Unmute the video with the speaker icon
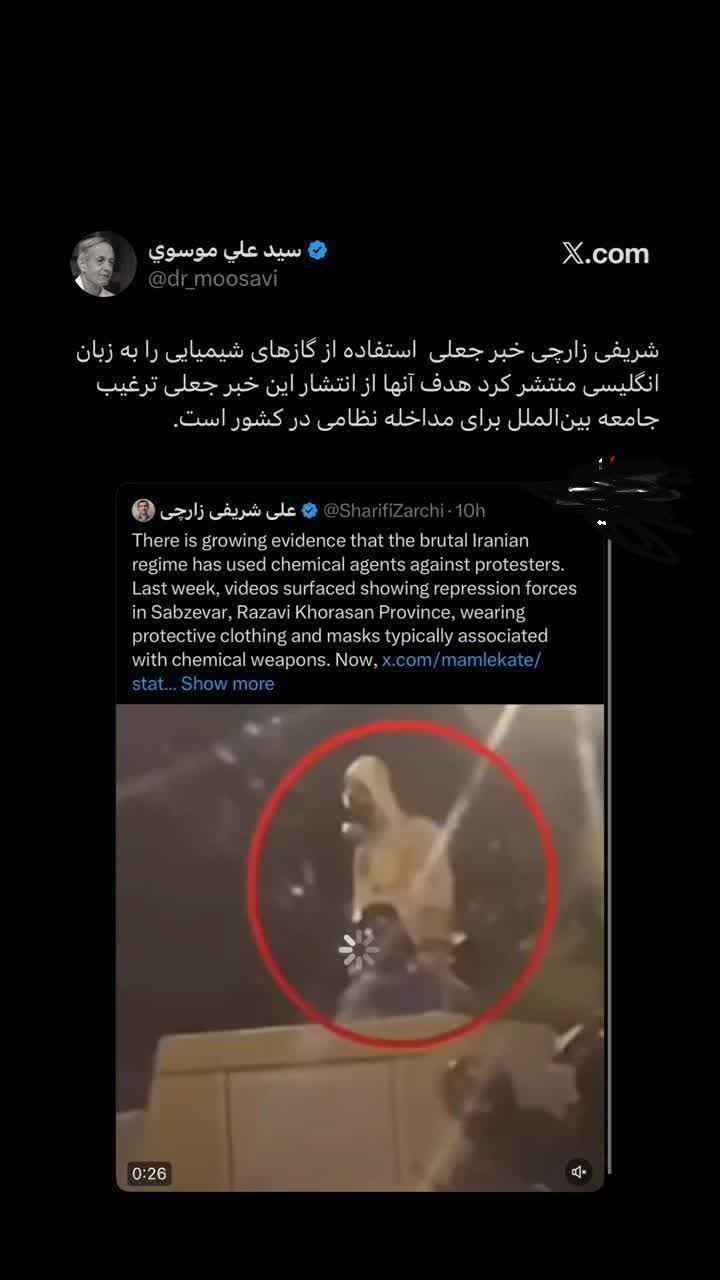The width and height of the screenshot is (720, 1280). (578, 1172)
